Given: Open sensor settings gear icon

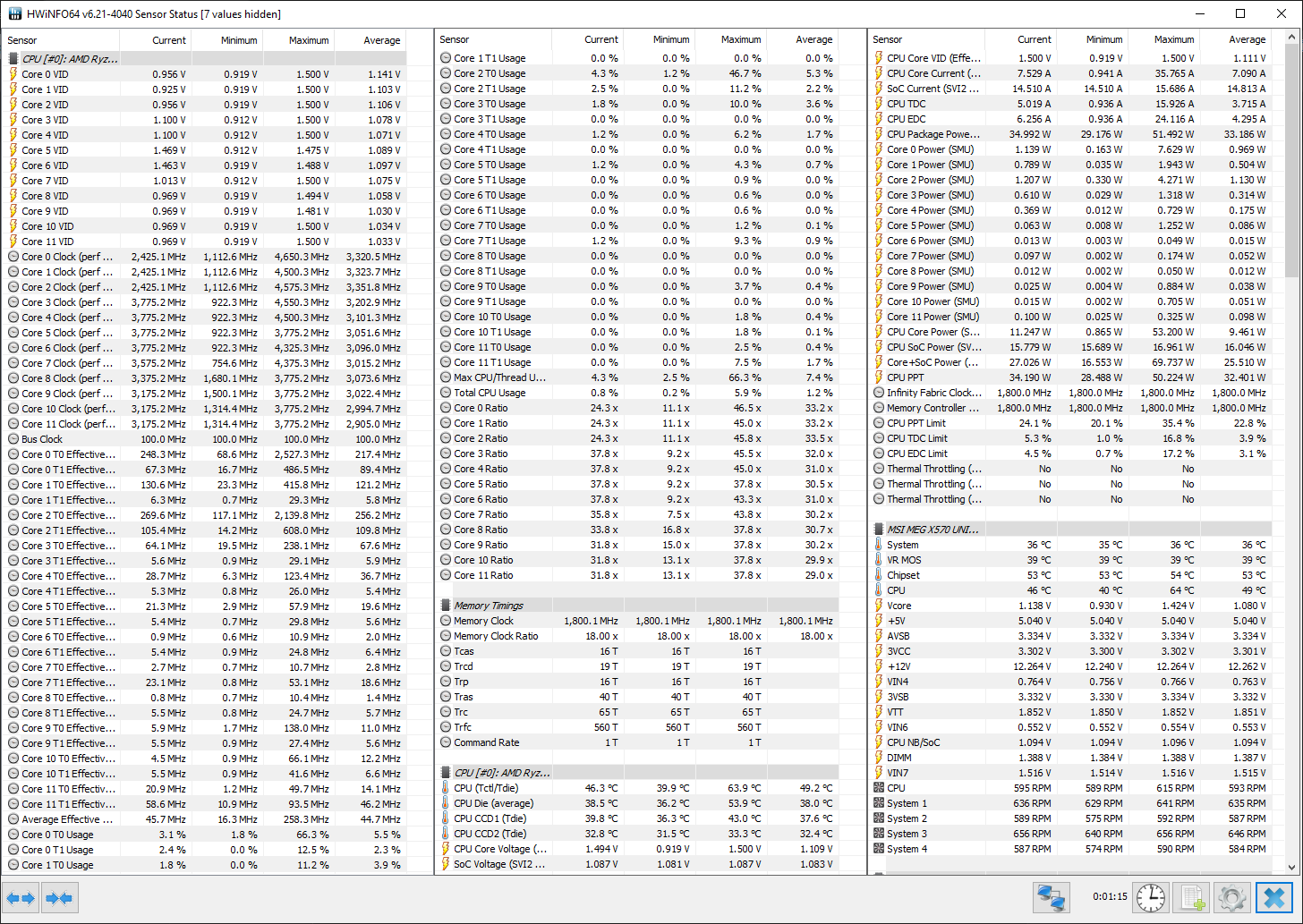Looking at the screenshot, I should [1232, 897].
